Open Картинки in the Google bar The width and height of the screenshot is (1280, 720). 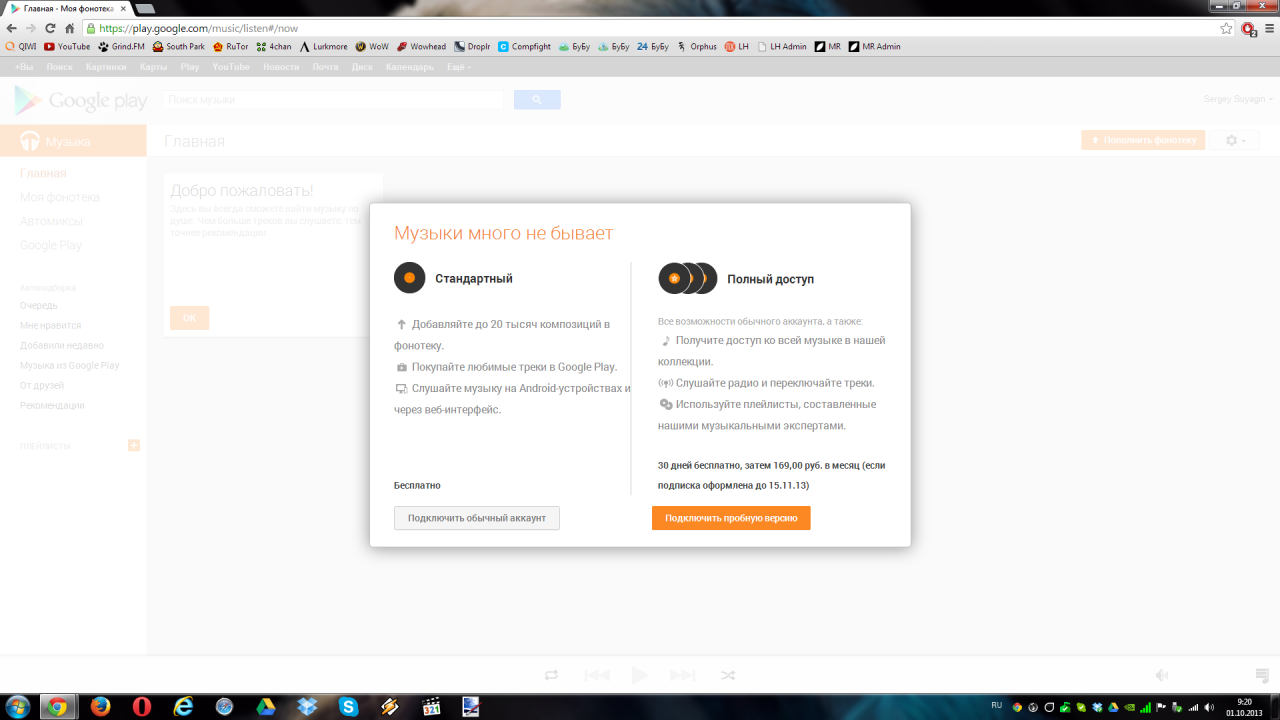(x=106, y=67)
